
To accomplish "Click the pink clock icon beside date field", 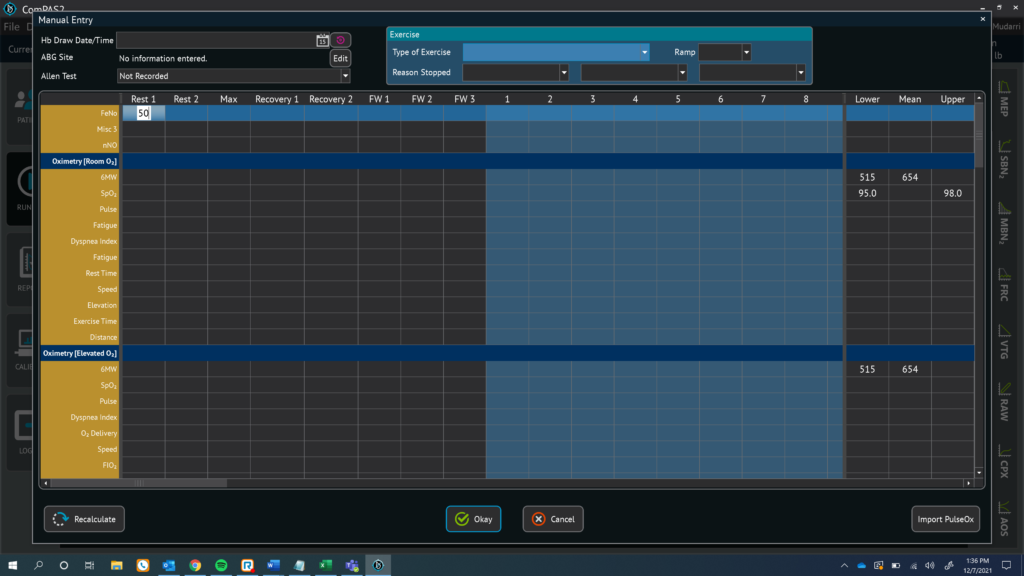I will pos(340,40).
